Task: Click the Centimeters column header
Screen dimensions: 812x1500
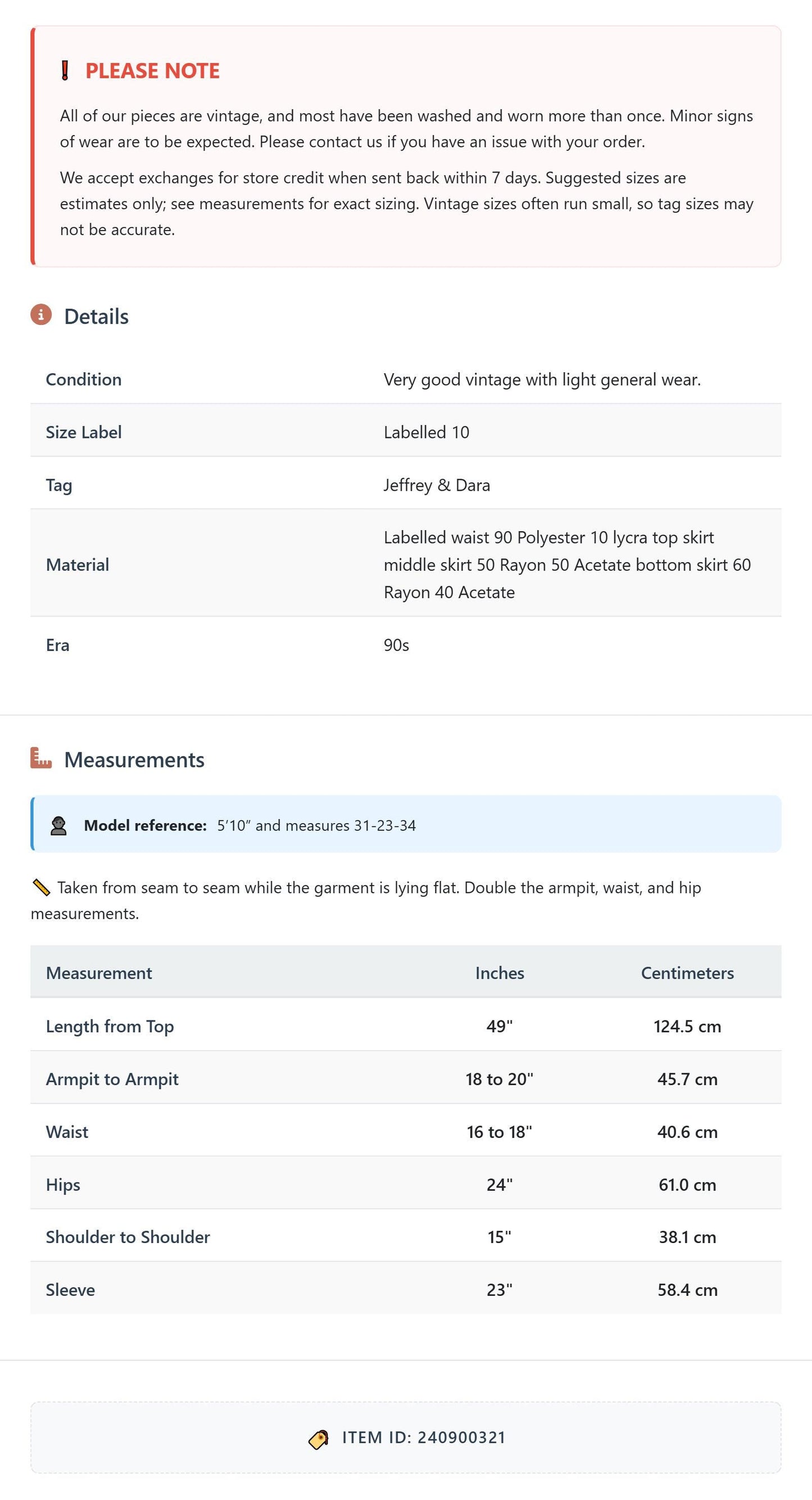Action: 687,973
